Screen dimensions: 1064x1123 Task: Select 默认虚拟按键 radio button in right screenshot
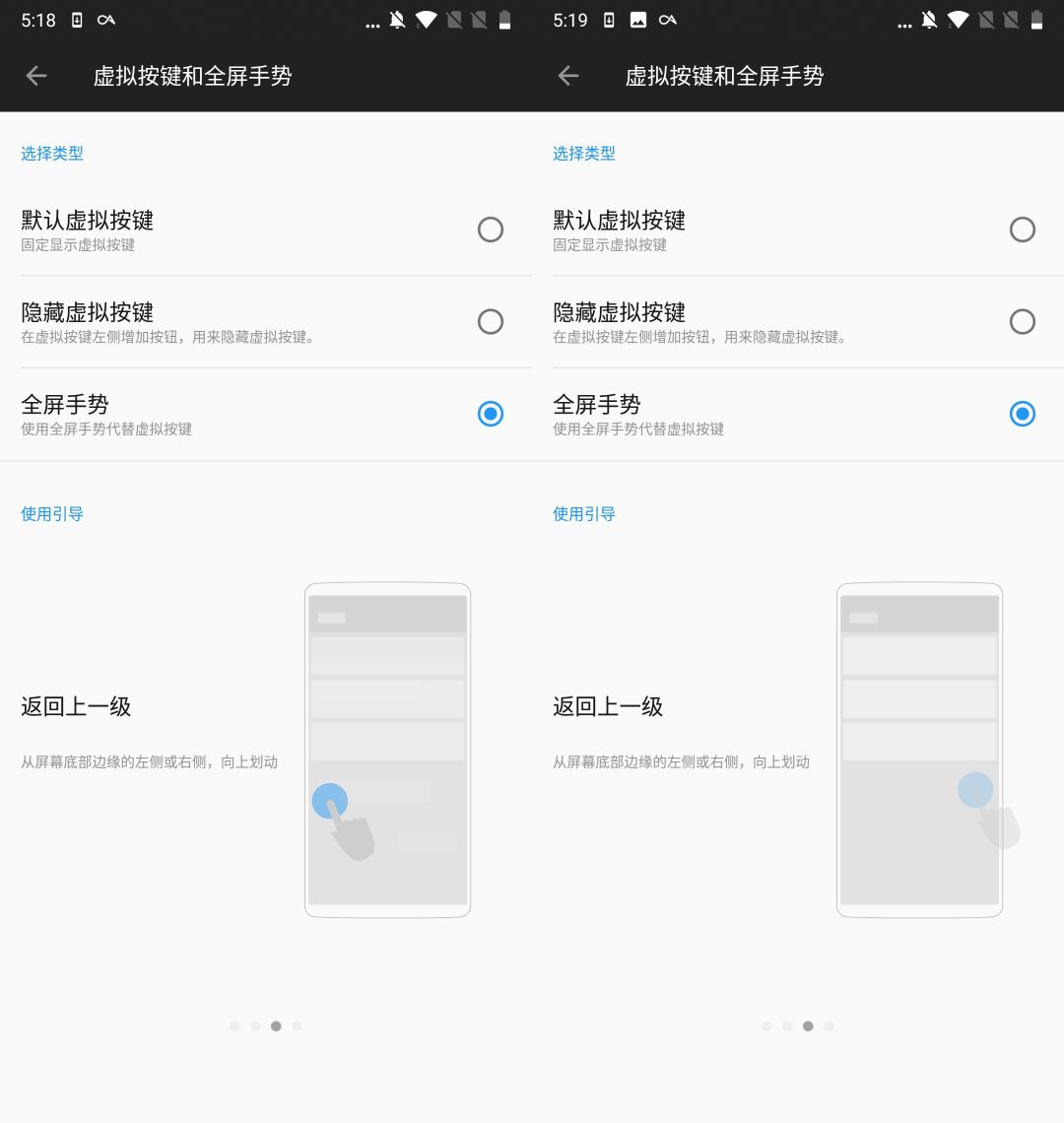[x=1023, y=230]
